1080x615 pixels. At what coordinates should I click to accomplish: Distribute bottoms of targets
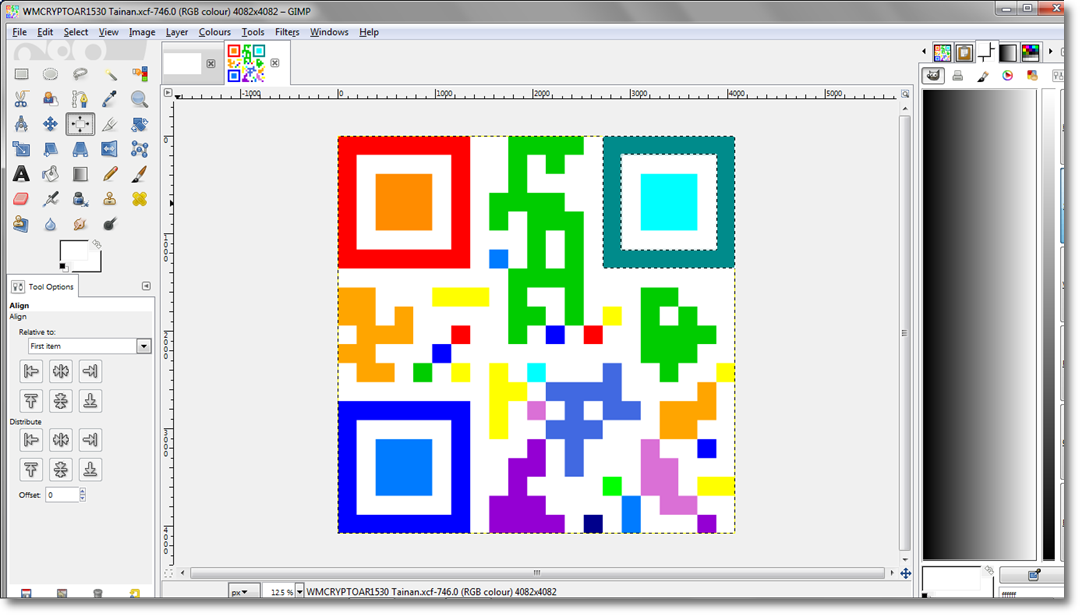90,470
